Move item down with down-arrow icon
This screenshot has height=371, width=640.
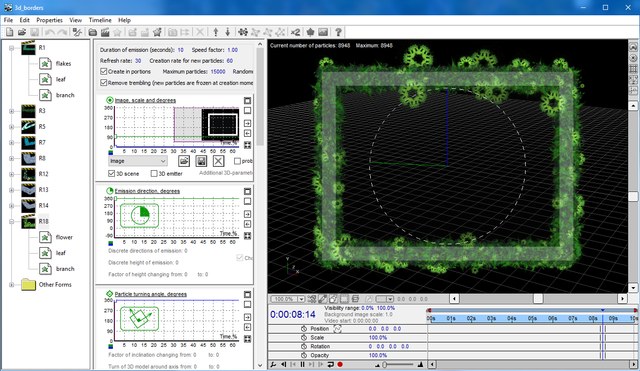point(227,32)
